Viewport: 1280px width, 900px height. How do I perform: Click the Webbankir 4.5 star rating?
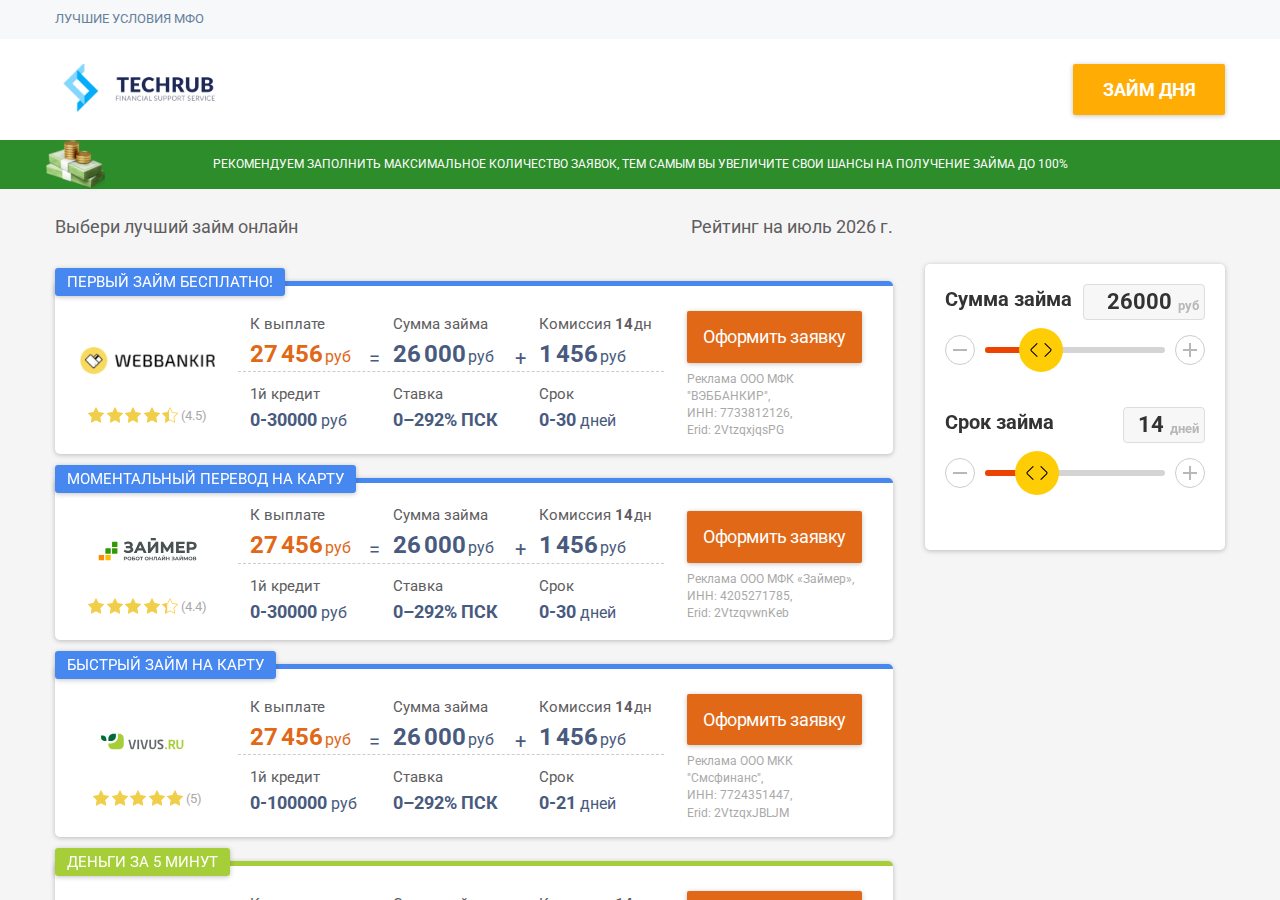(147, 415)
